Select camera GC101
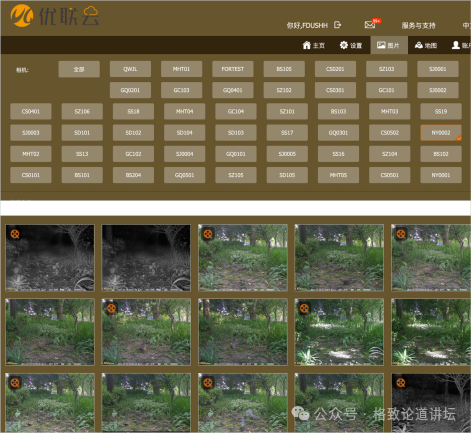This screenshot has height=433, width=471. [386, 90]
